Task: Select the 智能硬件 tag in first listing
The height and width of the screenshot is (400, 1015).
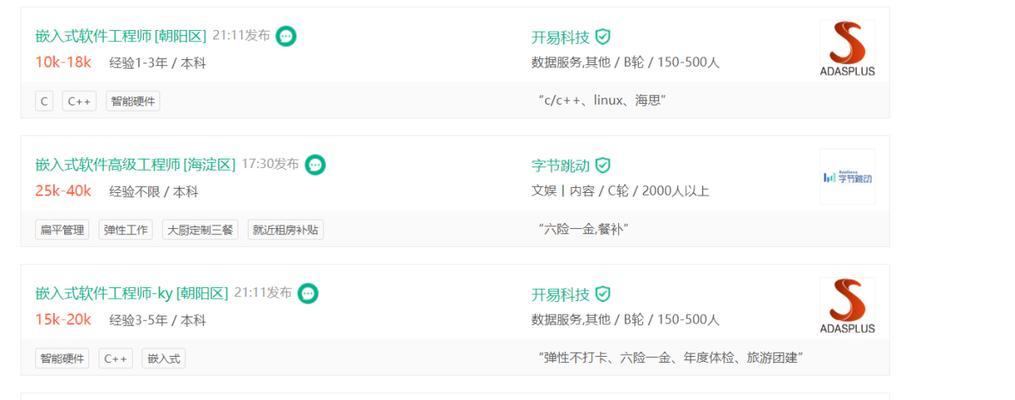Action: click(133, 101)
